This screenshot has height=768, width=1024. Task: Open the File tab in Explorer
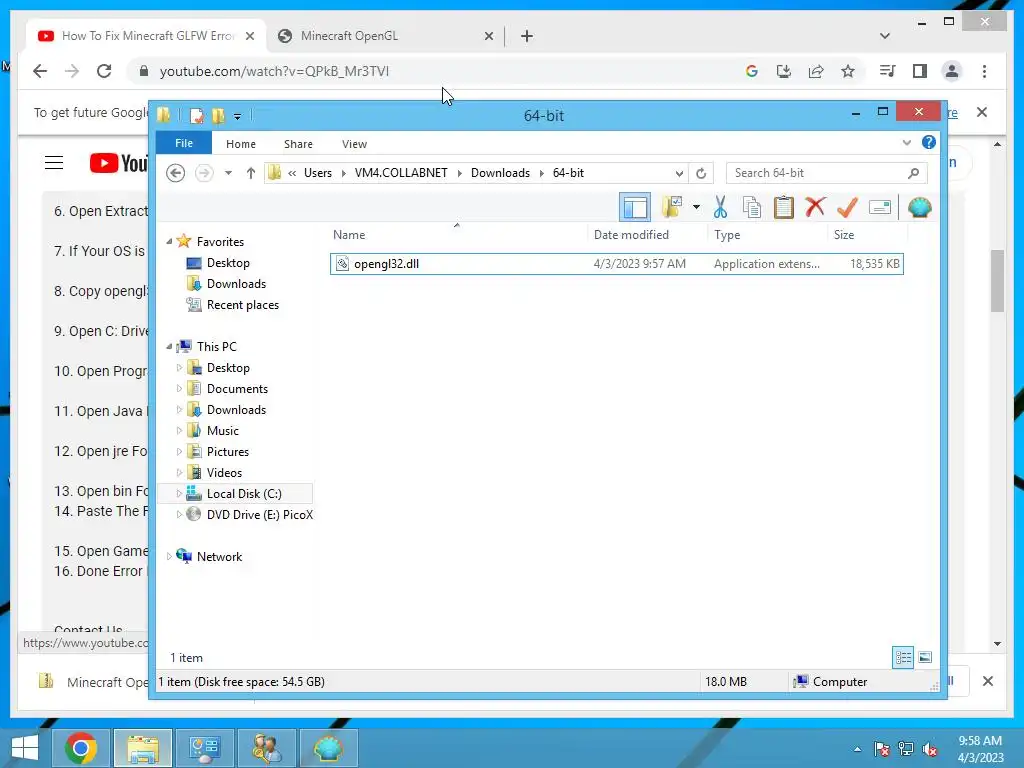[x=184, y=143]
